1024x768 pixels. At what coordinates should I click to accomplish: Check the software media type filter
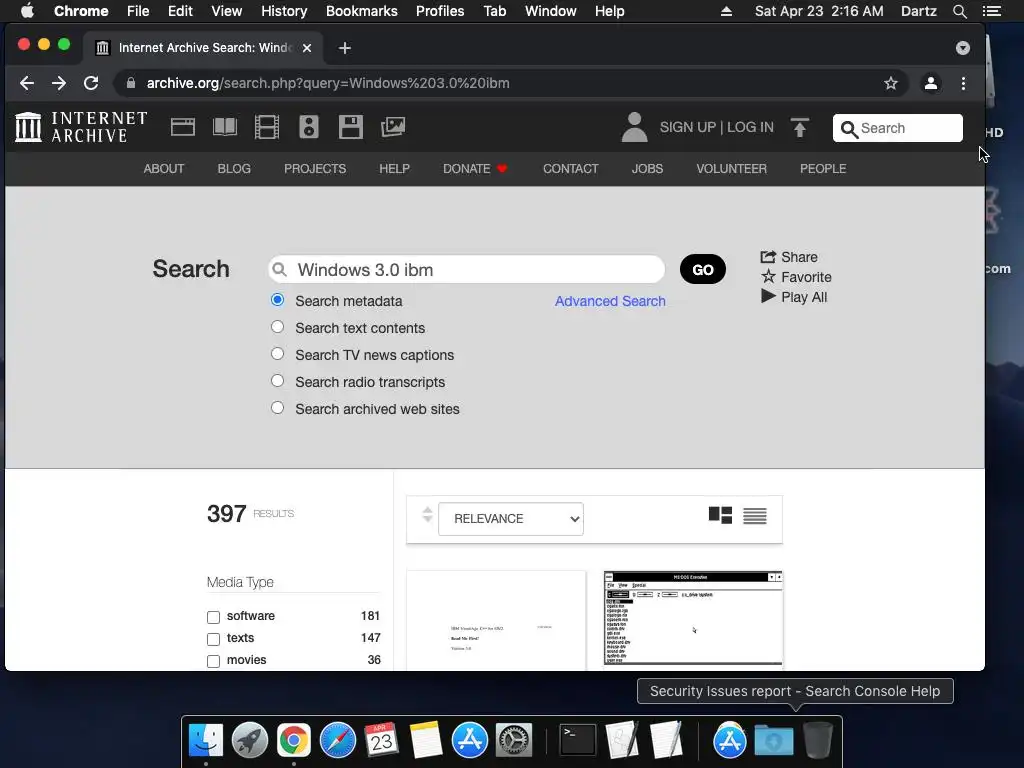tap(214, 617)
